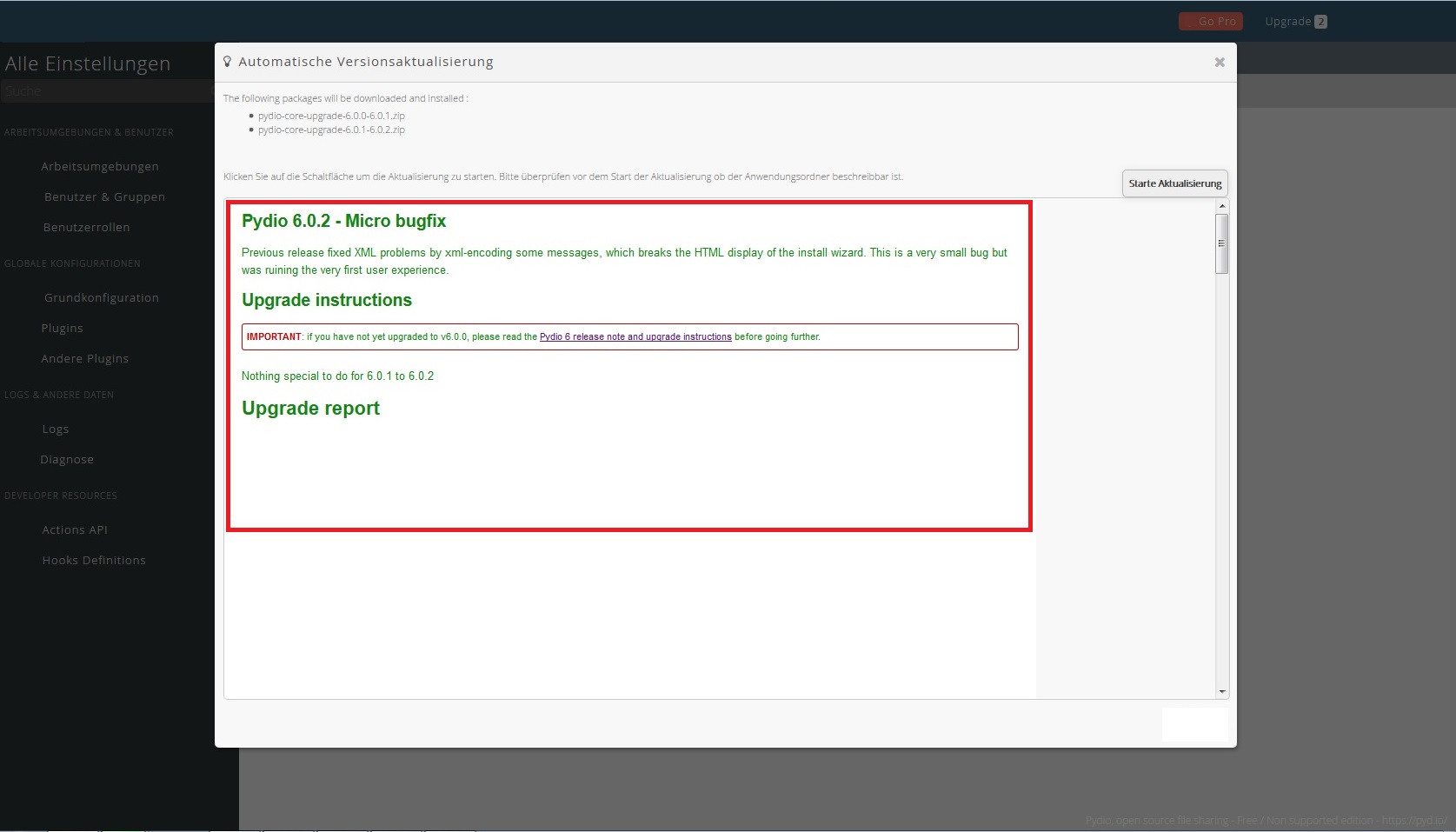Screen dimensions: 1456x832
Task: Open Arbeitsumgebungen in sidebar
Action: pos(100,166)
